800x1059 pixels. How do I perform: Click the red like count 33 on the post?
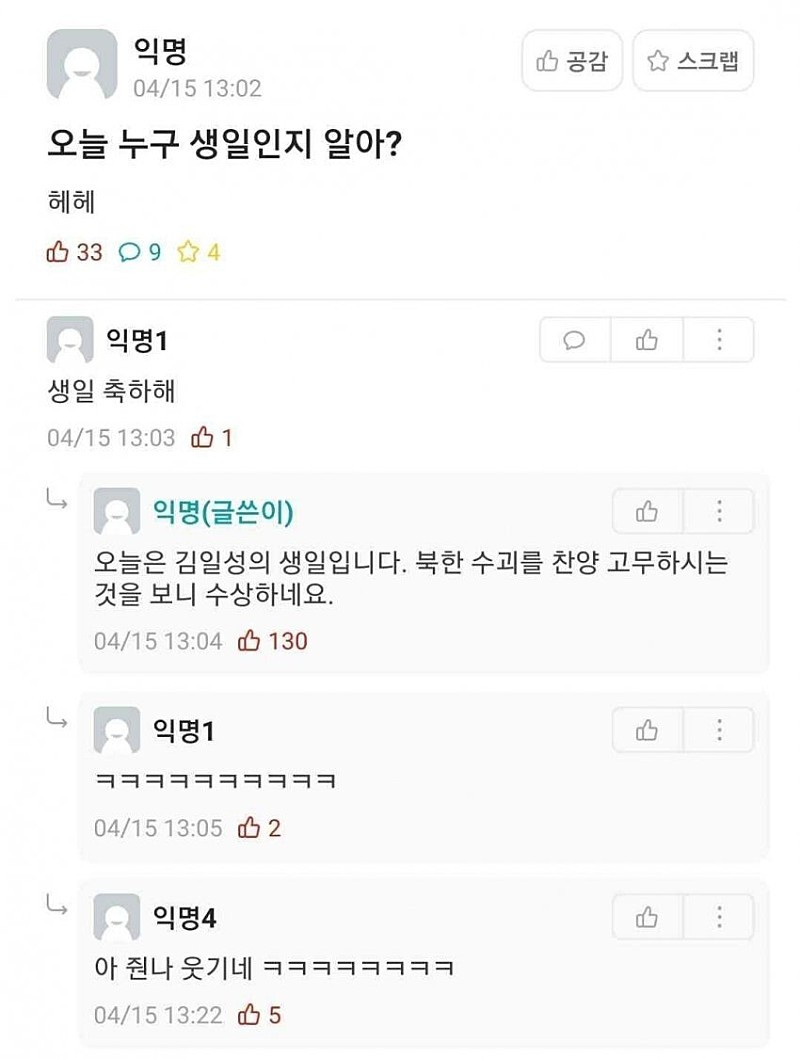pos(75,252)
